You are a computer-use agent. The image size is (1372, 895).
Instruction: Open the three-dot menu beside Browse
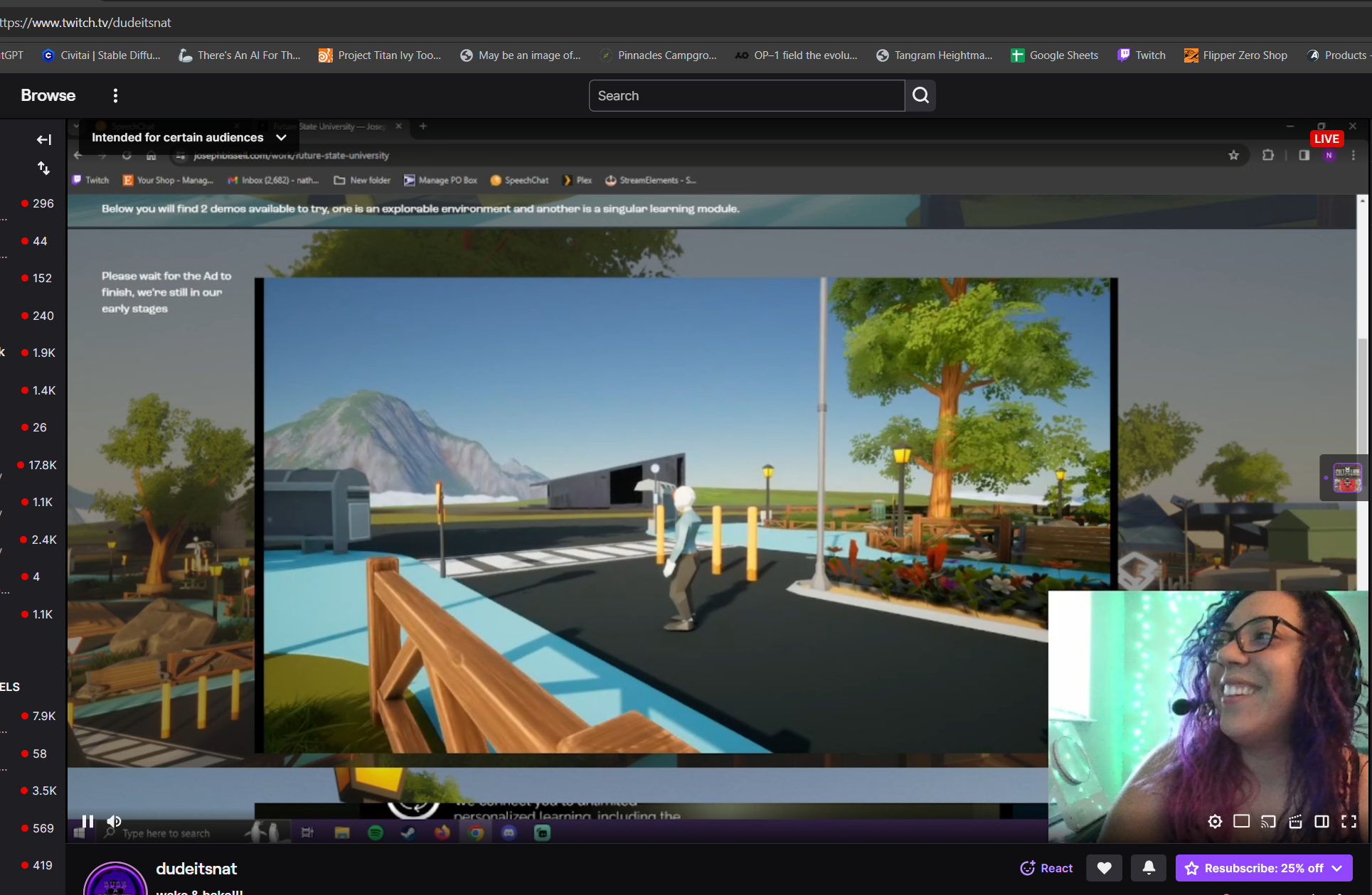pos(115,95)
